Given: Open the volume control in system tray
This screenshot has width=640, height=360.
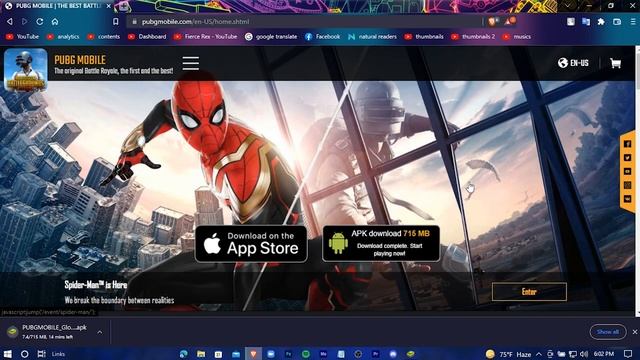Looking at the screenshot, I should pos(584,354).
